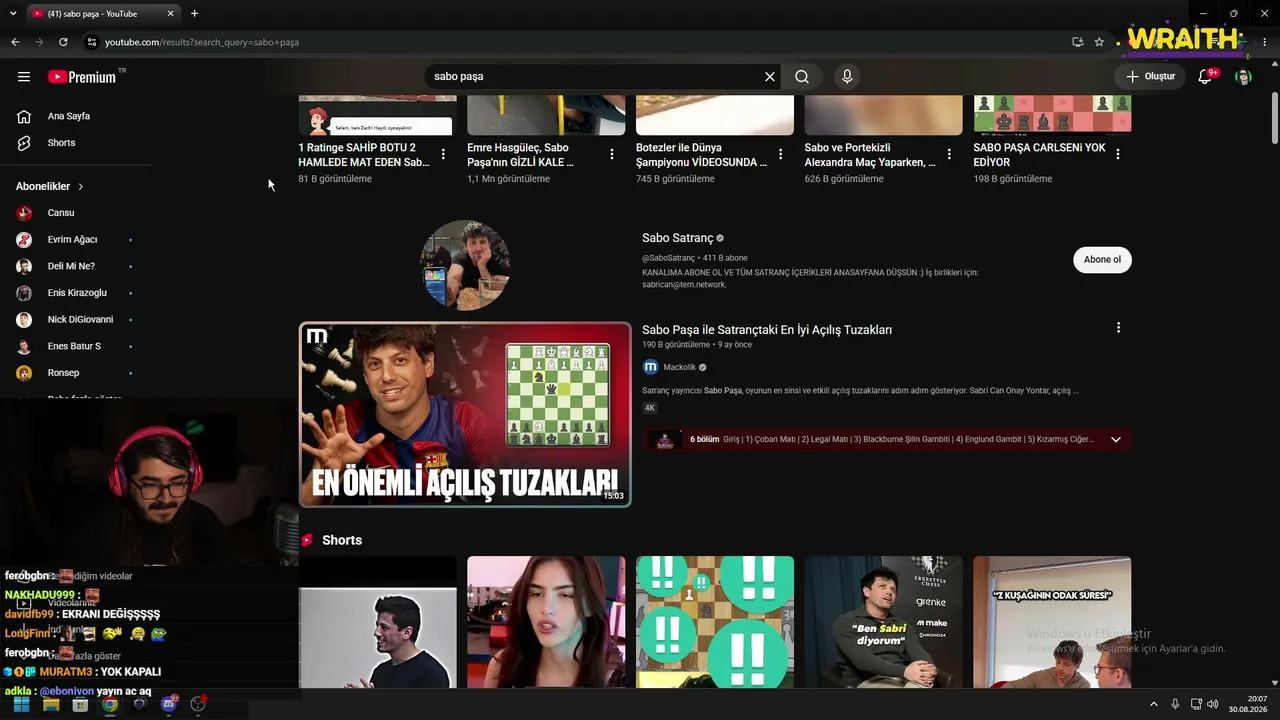Open the Enes Batur S subscription
The height and width of the screenshot is (720, 1280).
(x=76, y=346)
